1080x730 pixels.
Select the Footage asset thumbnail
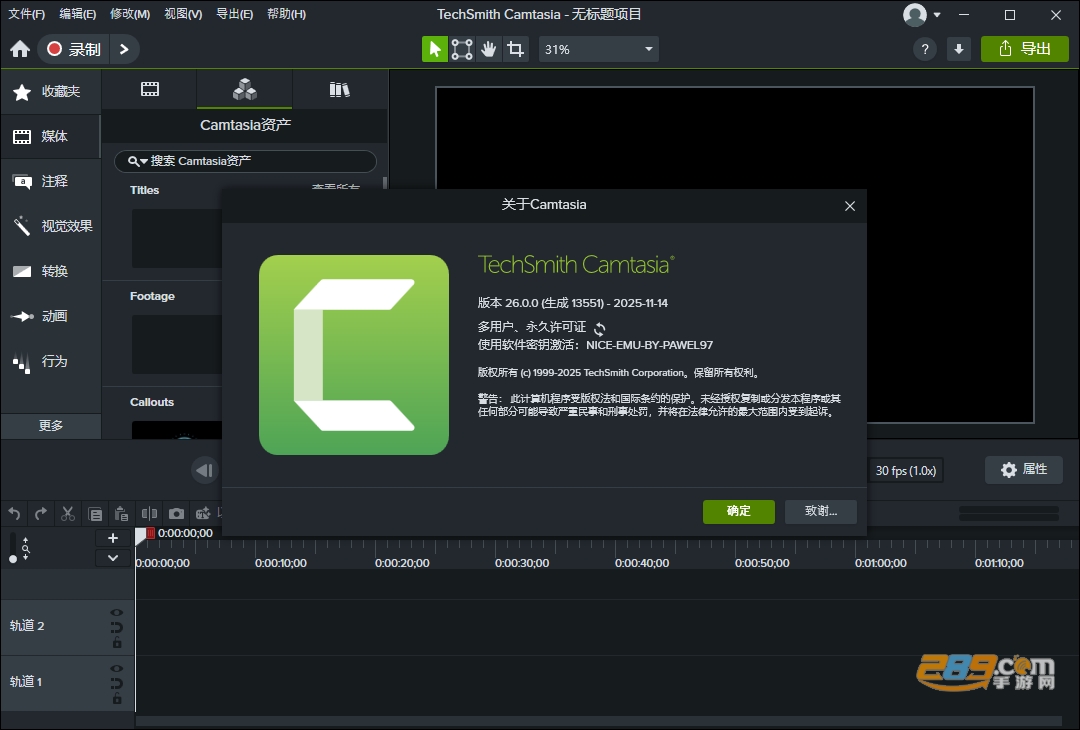click(x=177, y=344)
